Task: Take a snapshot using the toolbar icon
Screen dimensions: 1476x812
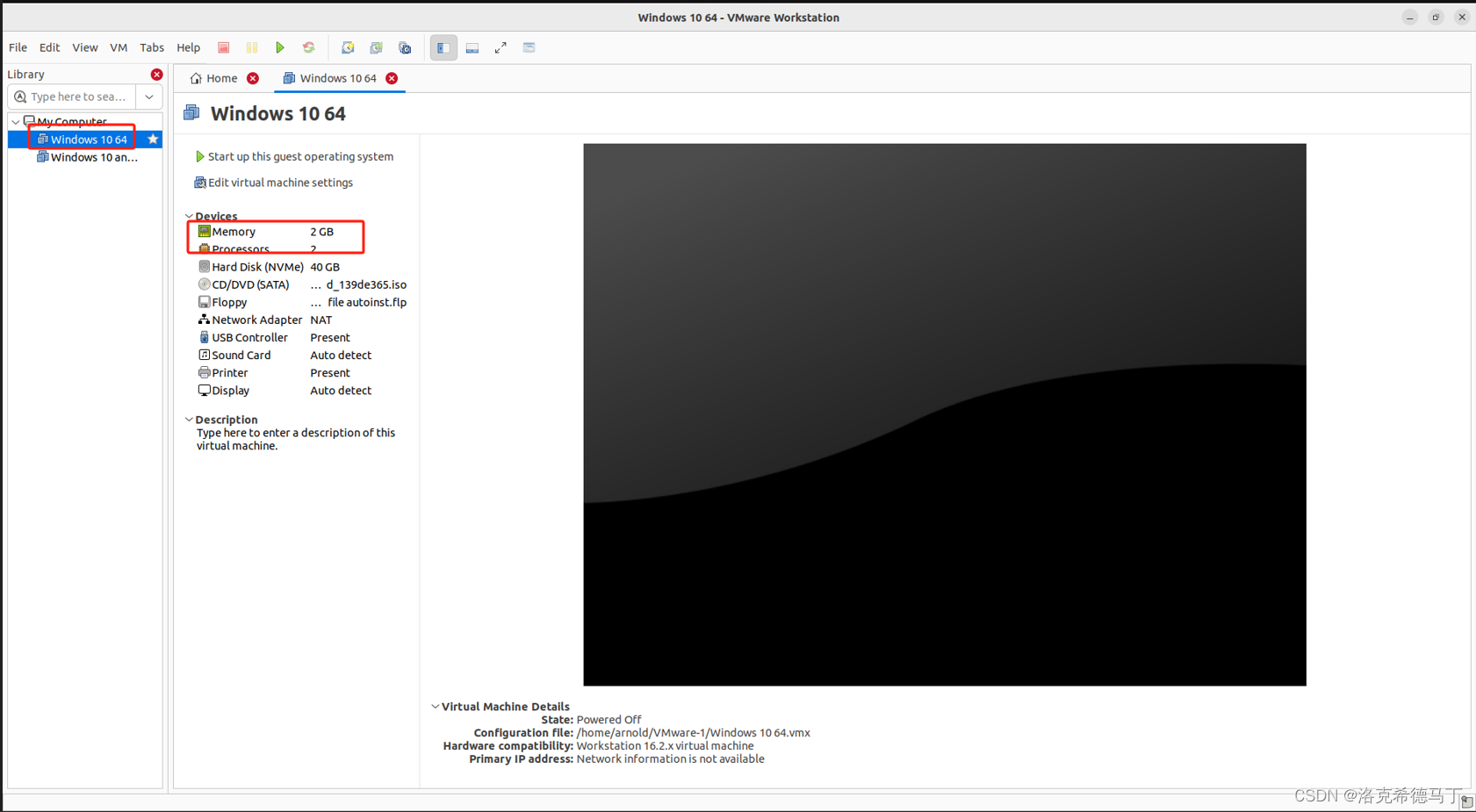Action: tap(348, 47)
